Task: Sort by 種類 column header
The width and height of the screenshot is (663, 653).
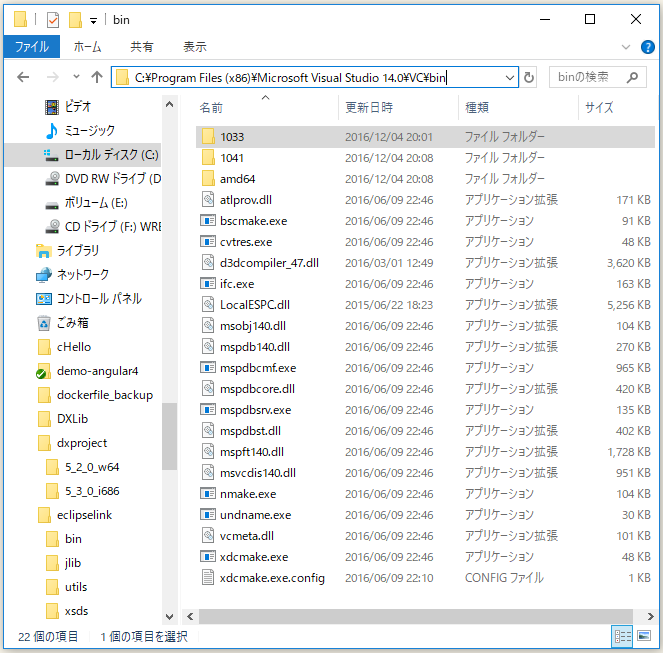Action: [477, 107]
